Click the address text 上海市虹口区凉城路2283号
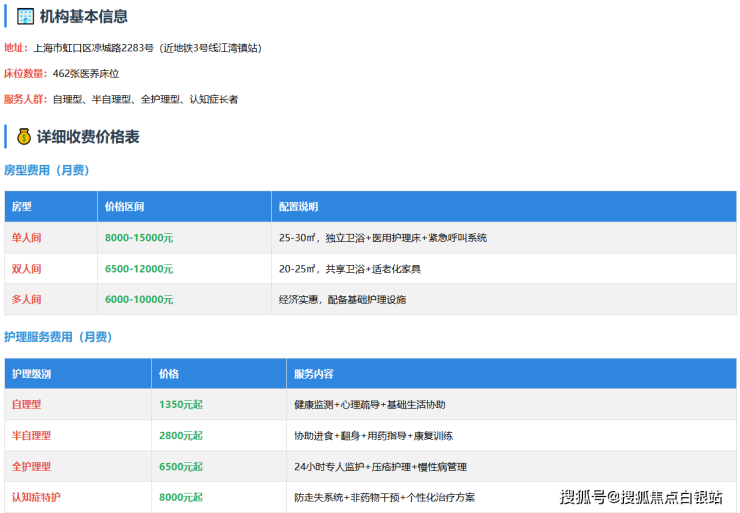Image resolution: width=740 pixels, height=513 pixels. [x=93, y=47]
